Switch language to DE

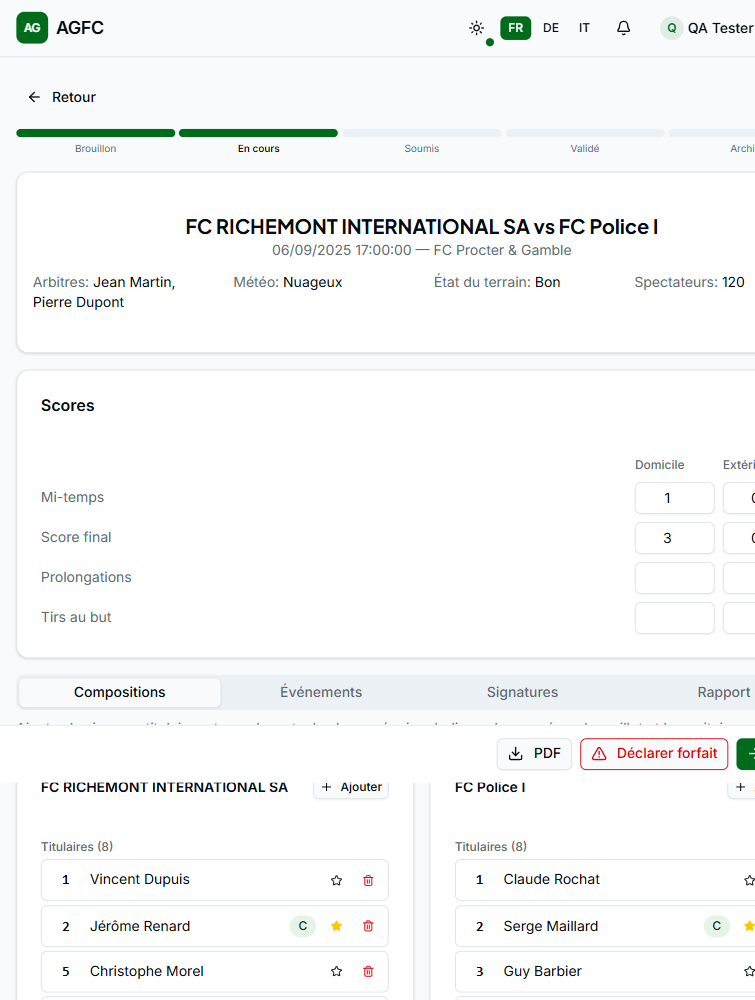[x=551, y=28]
